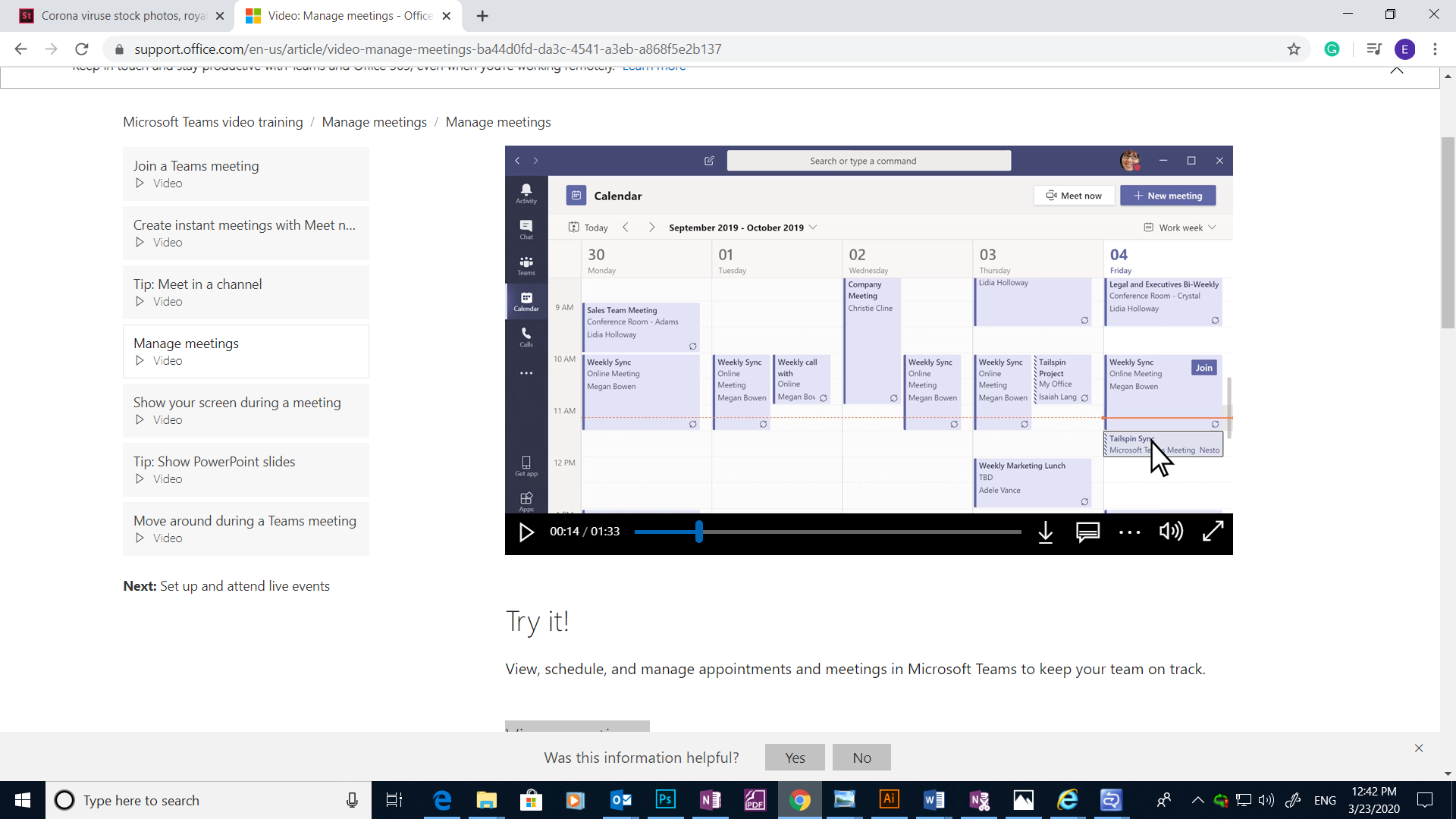Open the system volume tray icon
Screen dimensions: 1456x819
pyautogui.click(x=1266, y=800)
